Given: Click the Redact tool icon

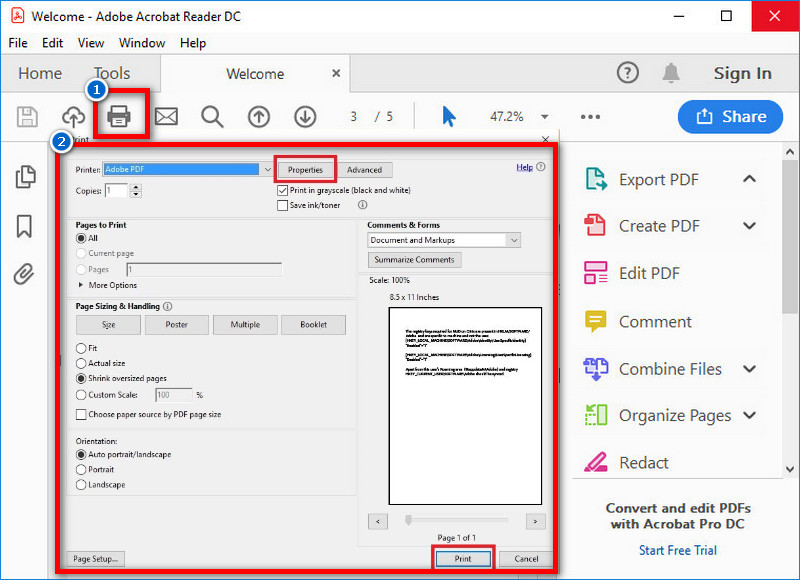Looking at the screenshot, I should coord(595,462).
